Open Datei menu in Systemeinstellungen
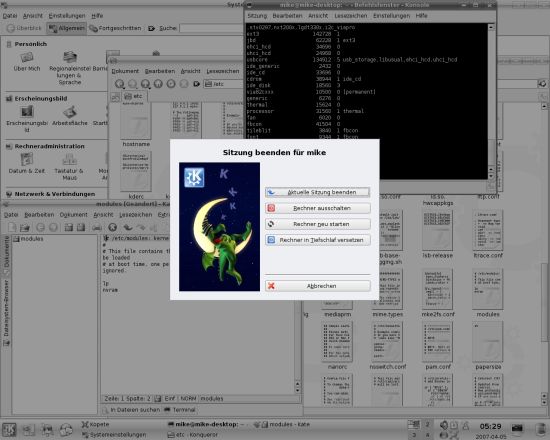The height and width of the screenshot is (440, 550). tap(10, 16)
